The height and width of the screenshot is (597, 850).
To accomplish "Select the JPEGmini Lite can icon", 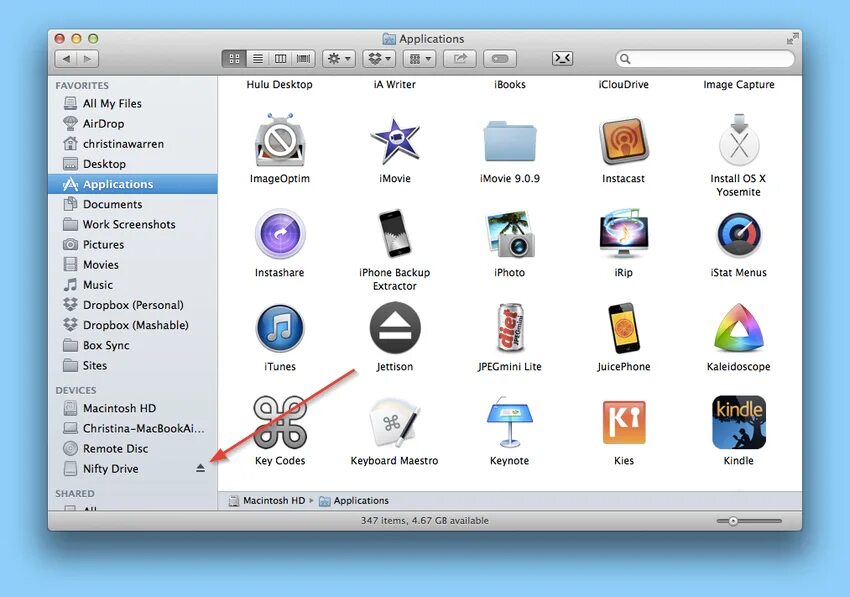I will click(510, 328).
